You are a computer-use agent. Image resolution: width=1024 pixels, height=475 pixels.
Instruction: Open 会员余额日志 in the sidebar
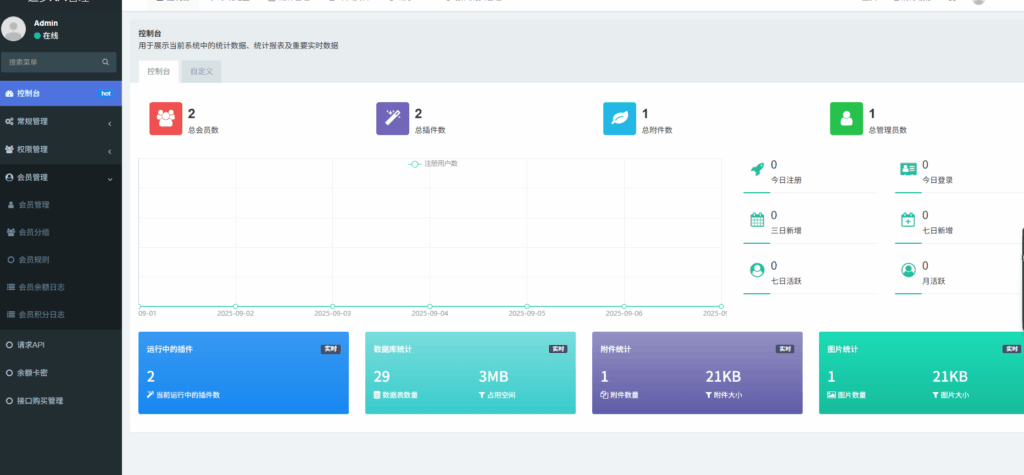pyautogui.click(x=41, y=287)
